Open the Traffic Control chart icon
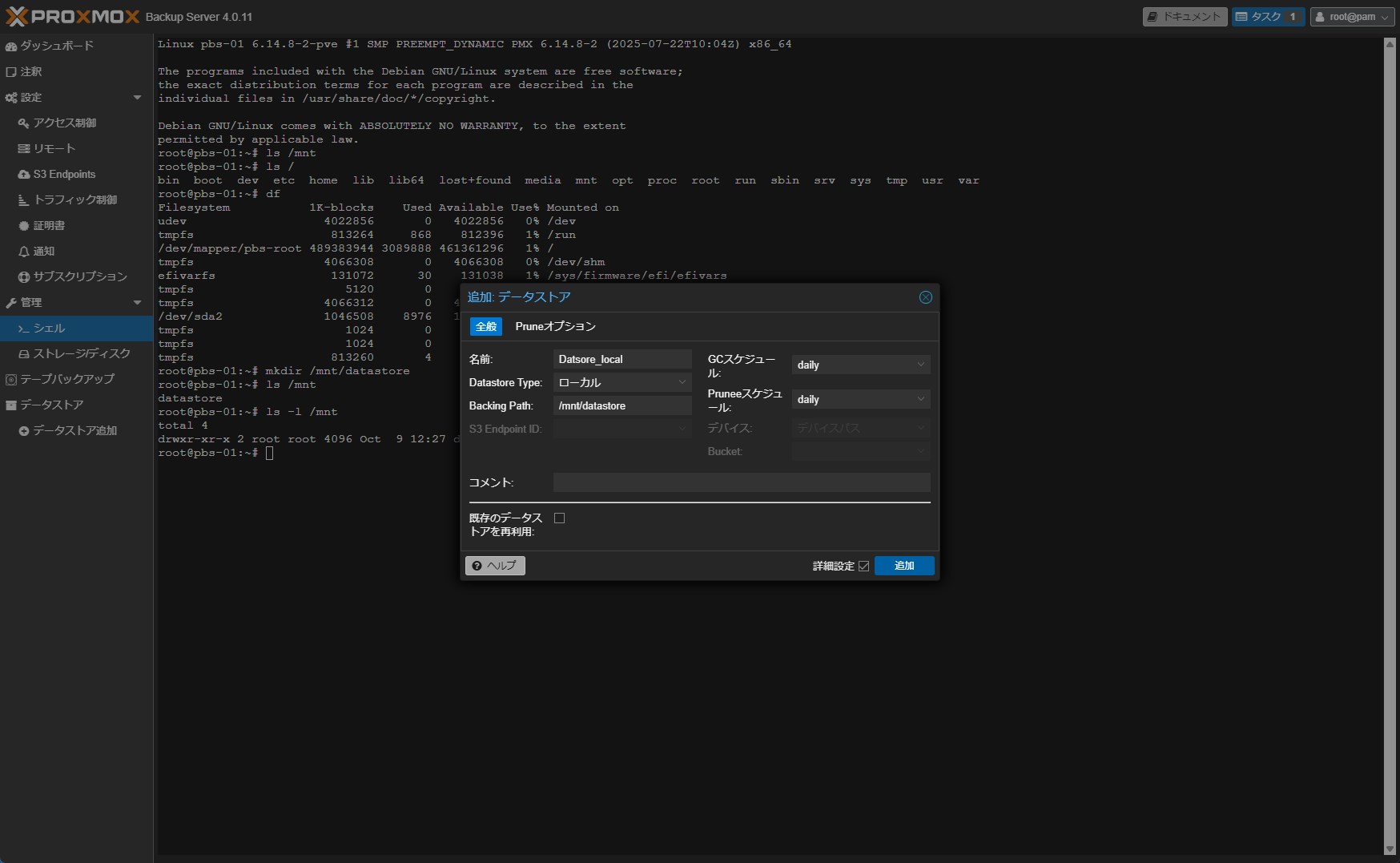The image size is (1400, 863). coord(24,200)
